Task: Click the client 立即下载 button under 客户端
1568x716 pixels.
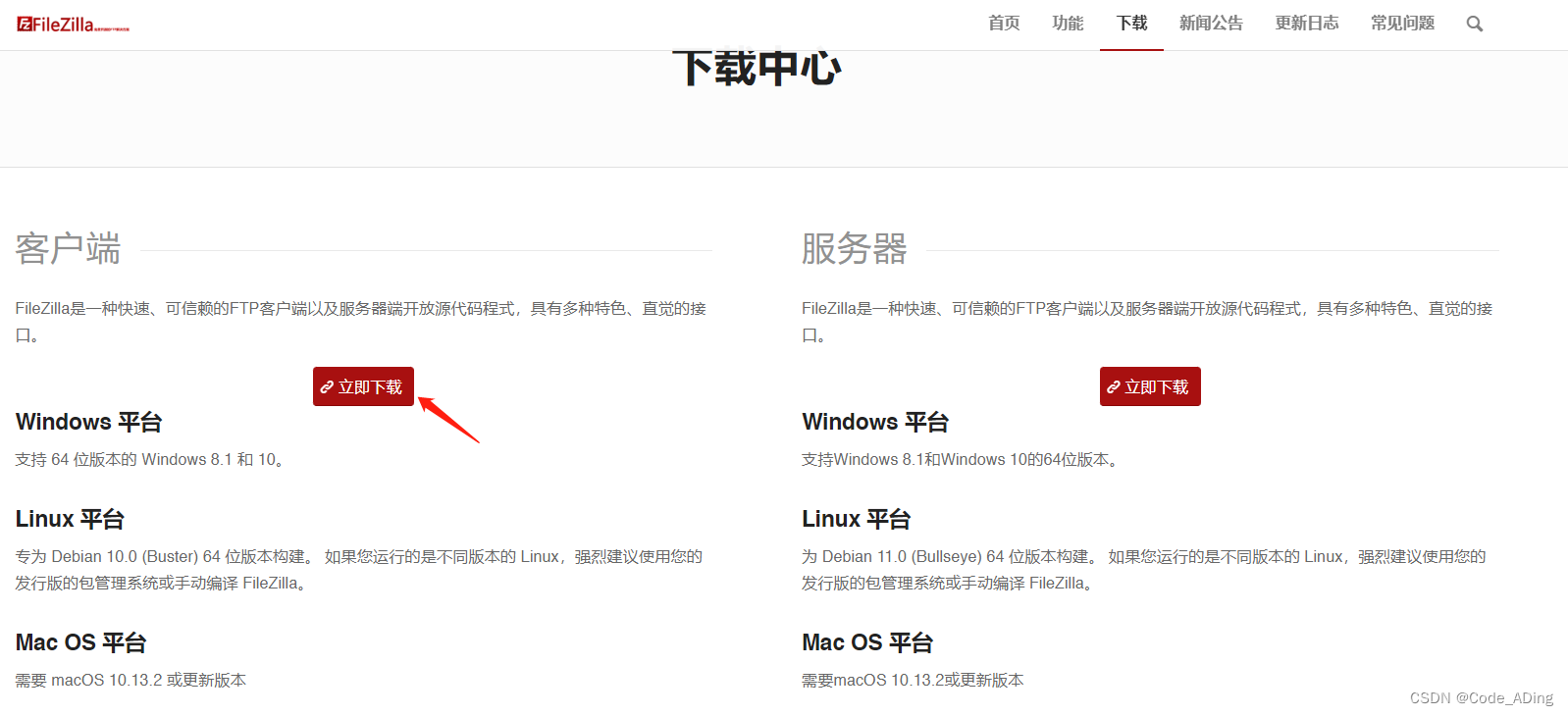Action: pyautogui.click(x=363, y=386)
